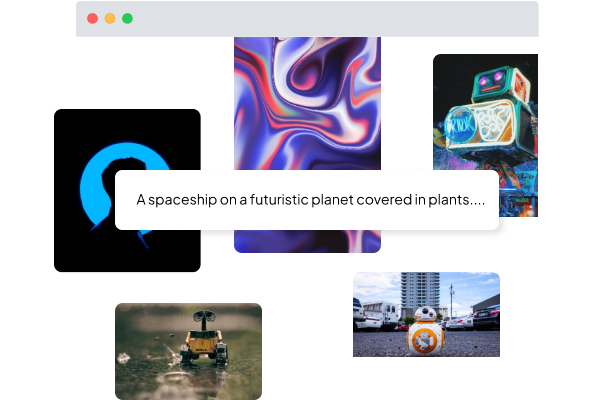Click the gray window title bar
Screen dimensions: 592x400
coord(307,19)
